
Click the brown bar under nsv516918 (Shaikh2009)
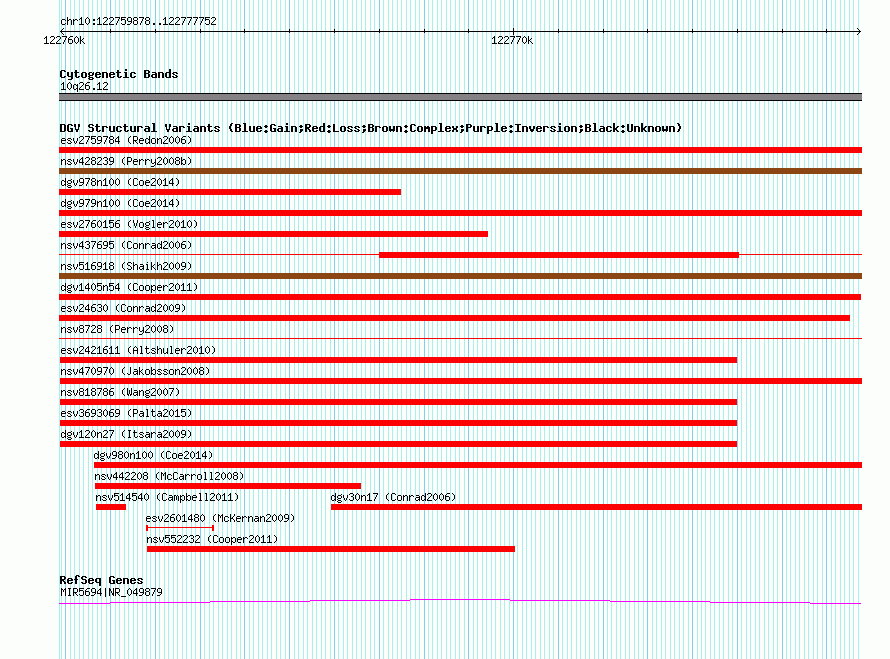coord(460,276)
